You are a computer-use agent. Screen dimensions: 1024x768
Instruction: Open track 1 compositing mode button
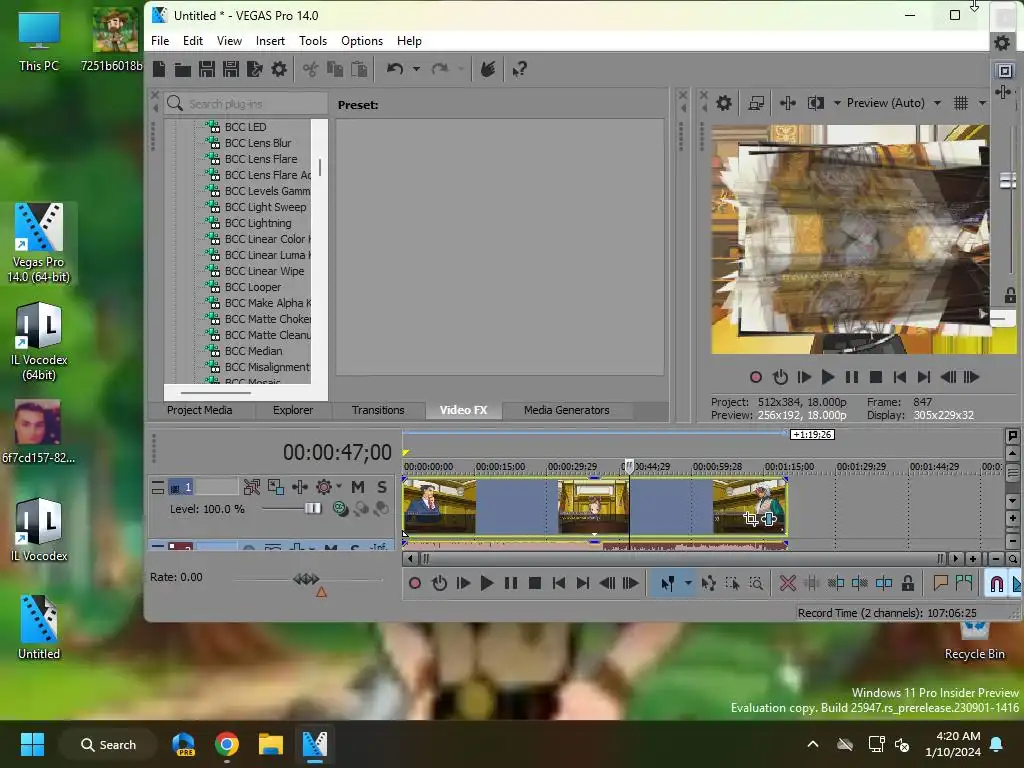(x=340, y=509)
